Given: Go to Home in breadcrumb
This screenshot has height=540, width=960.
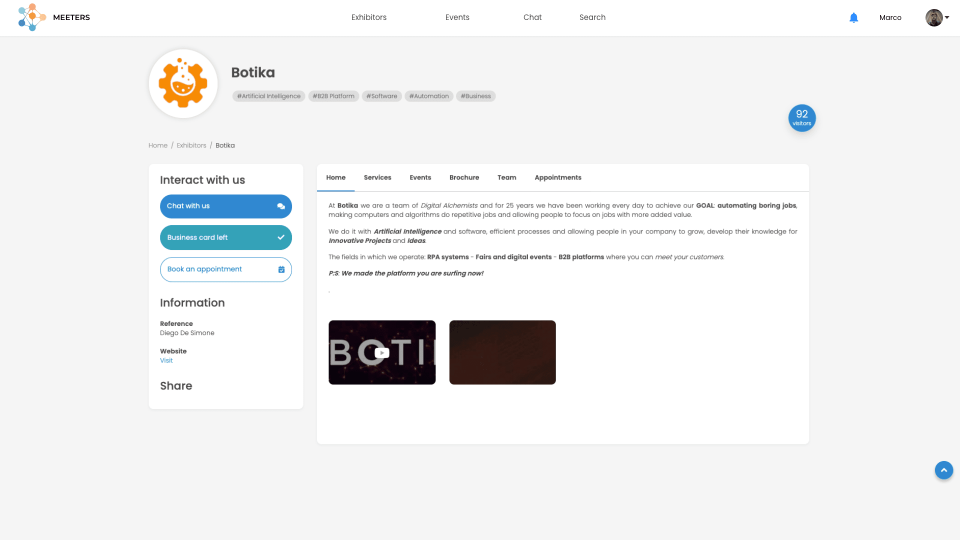Looking at the screenshot, I should [x=158, y=146].
